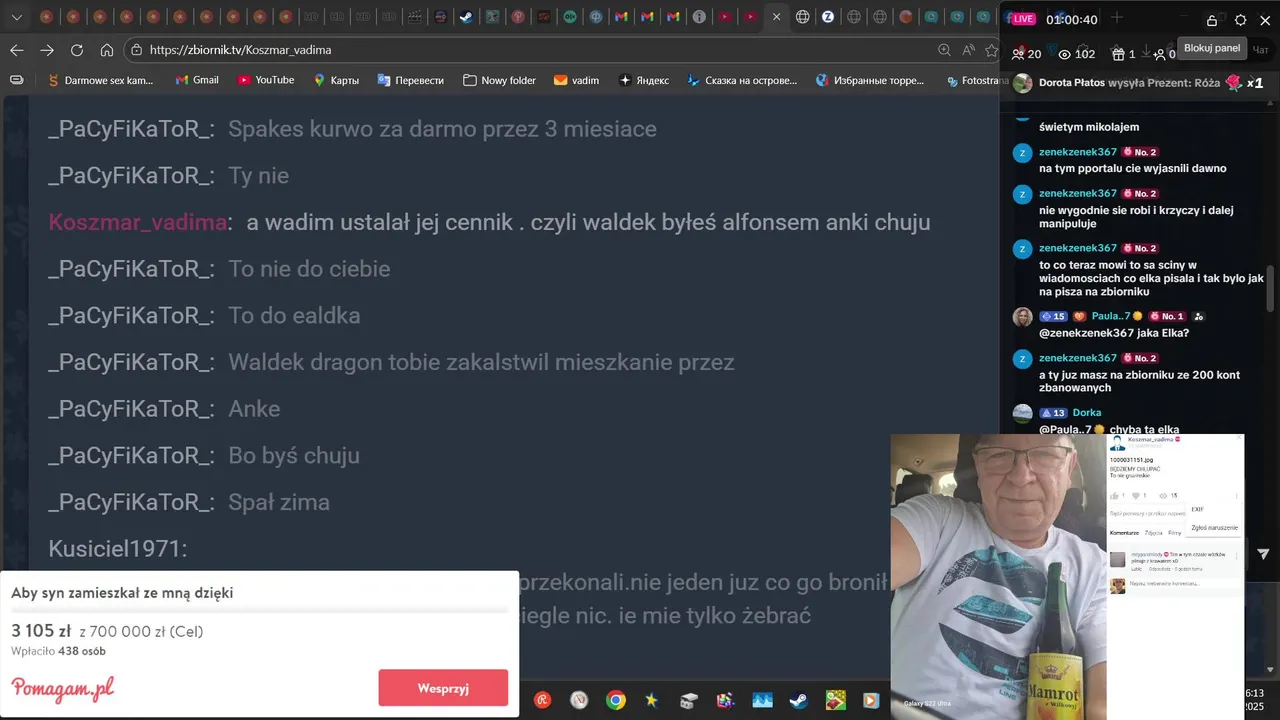Screen dimensions: 1280x720
Task: Click the 'Zgłoś naruszenie' menu item
Action: 1214,528
